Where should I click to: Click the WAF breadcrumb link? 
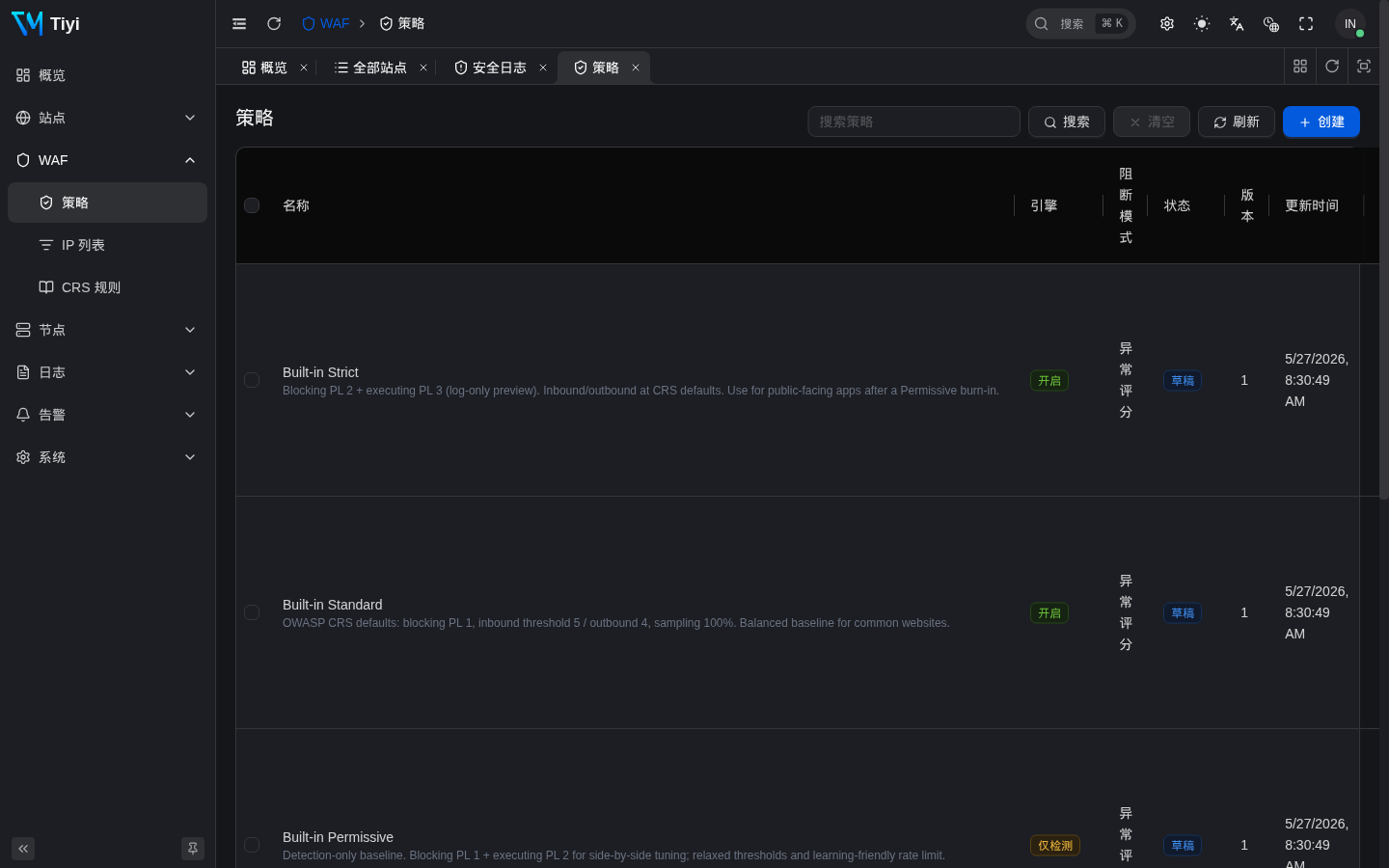click(326, 23)
